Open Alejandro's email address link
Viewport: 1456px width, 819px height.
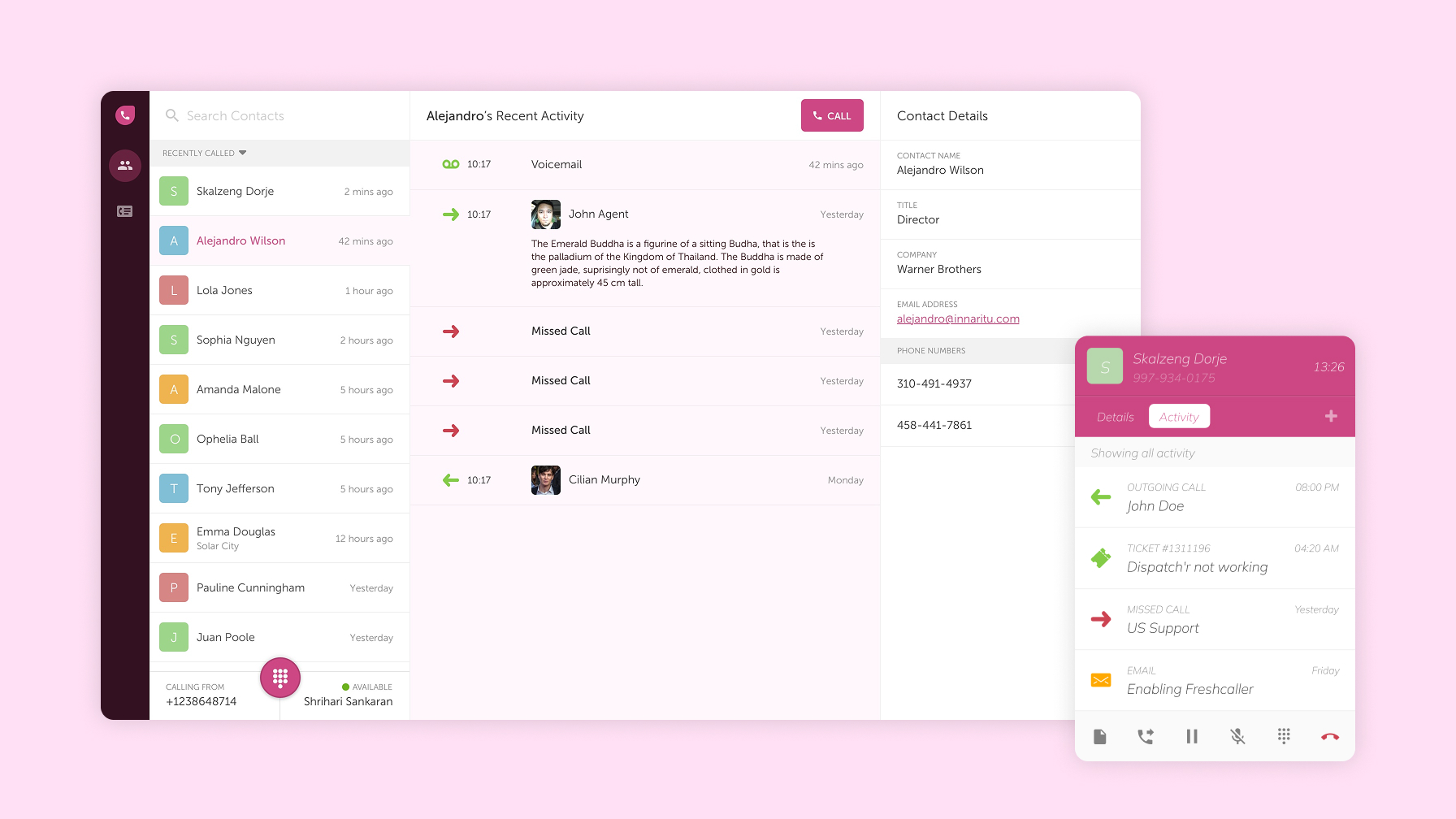point(958,318)
